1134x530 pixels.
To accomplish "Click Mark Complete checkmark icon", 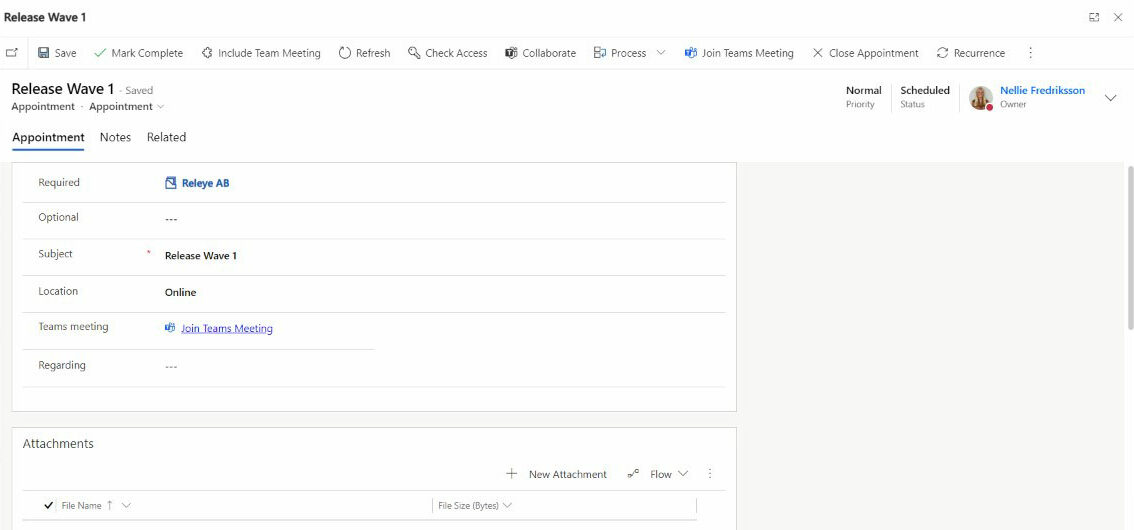I will pos(100,53).
